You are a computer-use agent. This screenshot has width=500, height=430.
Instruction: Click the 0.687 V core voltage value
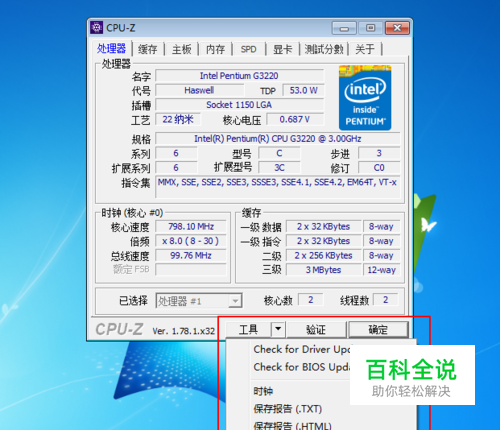tap(295, 119)
